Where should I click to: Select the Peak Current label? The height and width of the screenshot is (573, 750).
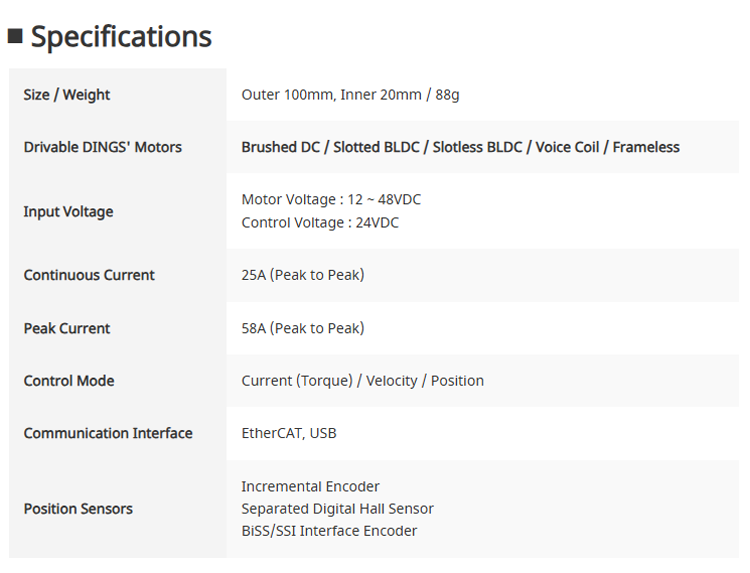pyautogui.click(x=67, y=329)
